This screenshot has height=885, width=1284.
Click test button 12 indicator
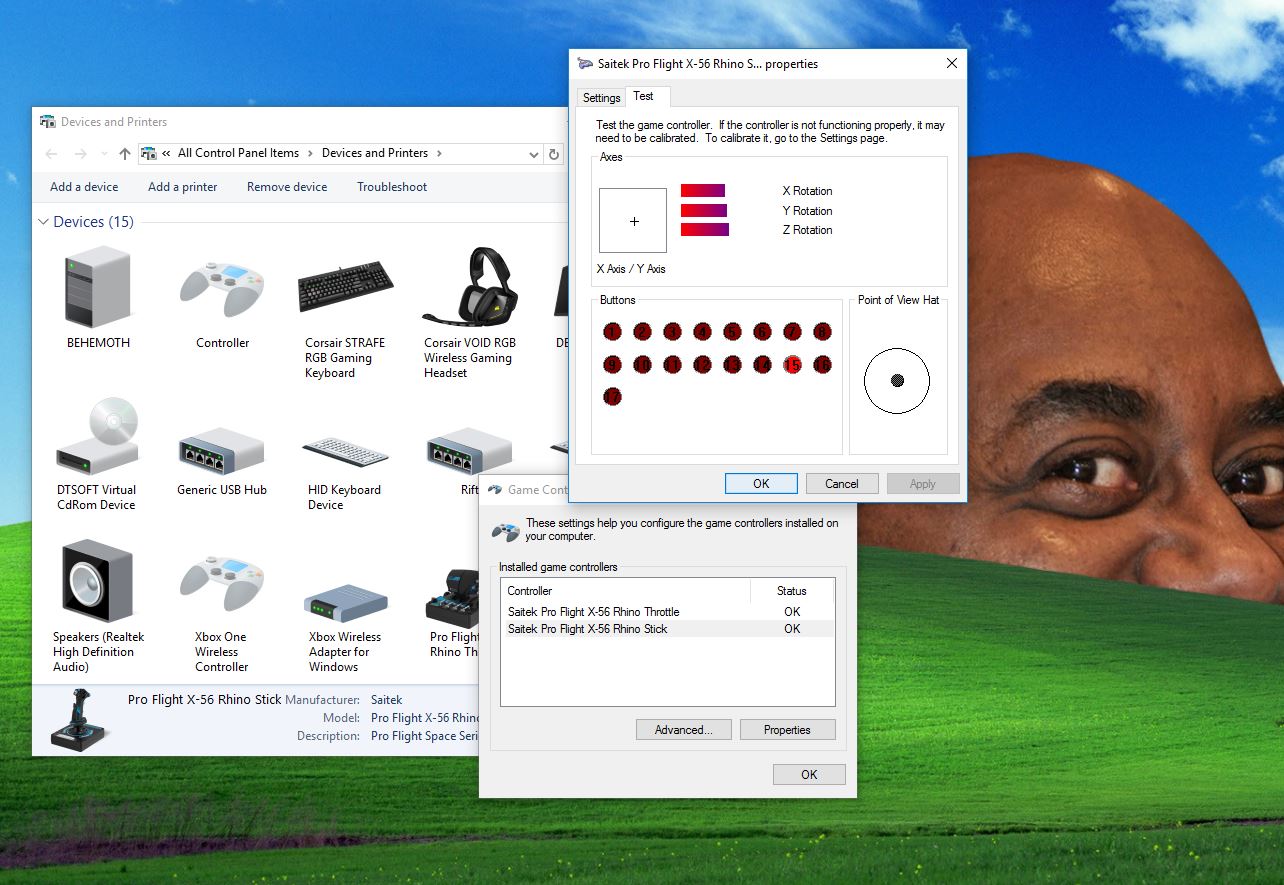click(702, 365)
